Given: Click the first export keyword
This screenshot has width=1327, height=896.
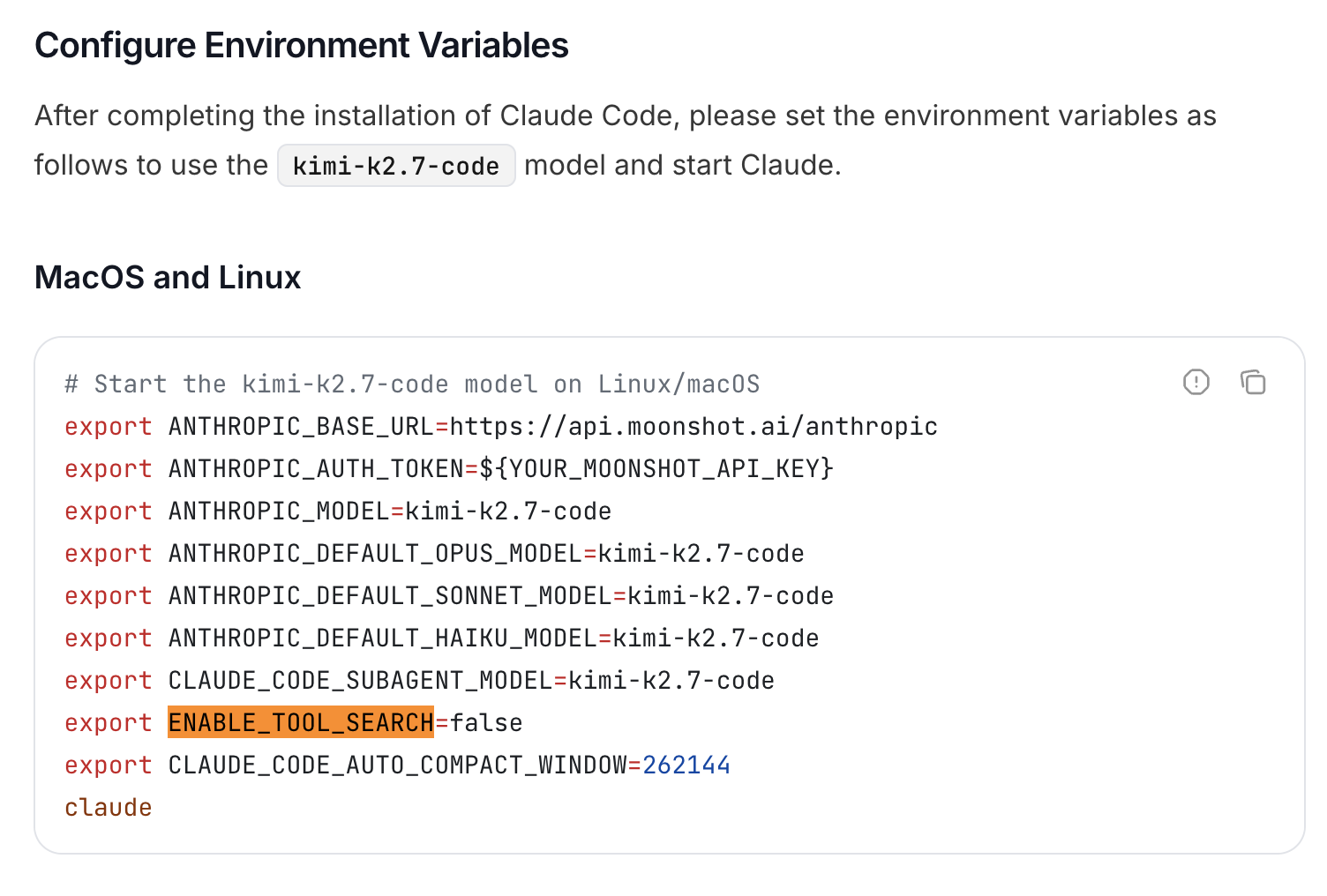Looking at the screenshot, I should coord(109,428).
